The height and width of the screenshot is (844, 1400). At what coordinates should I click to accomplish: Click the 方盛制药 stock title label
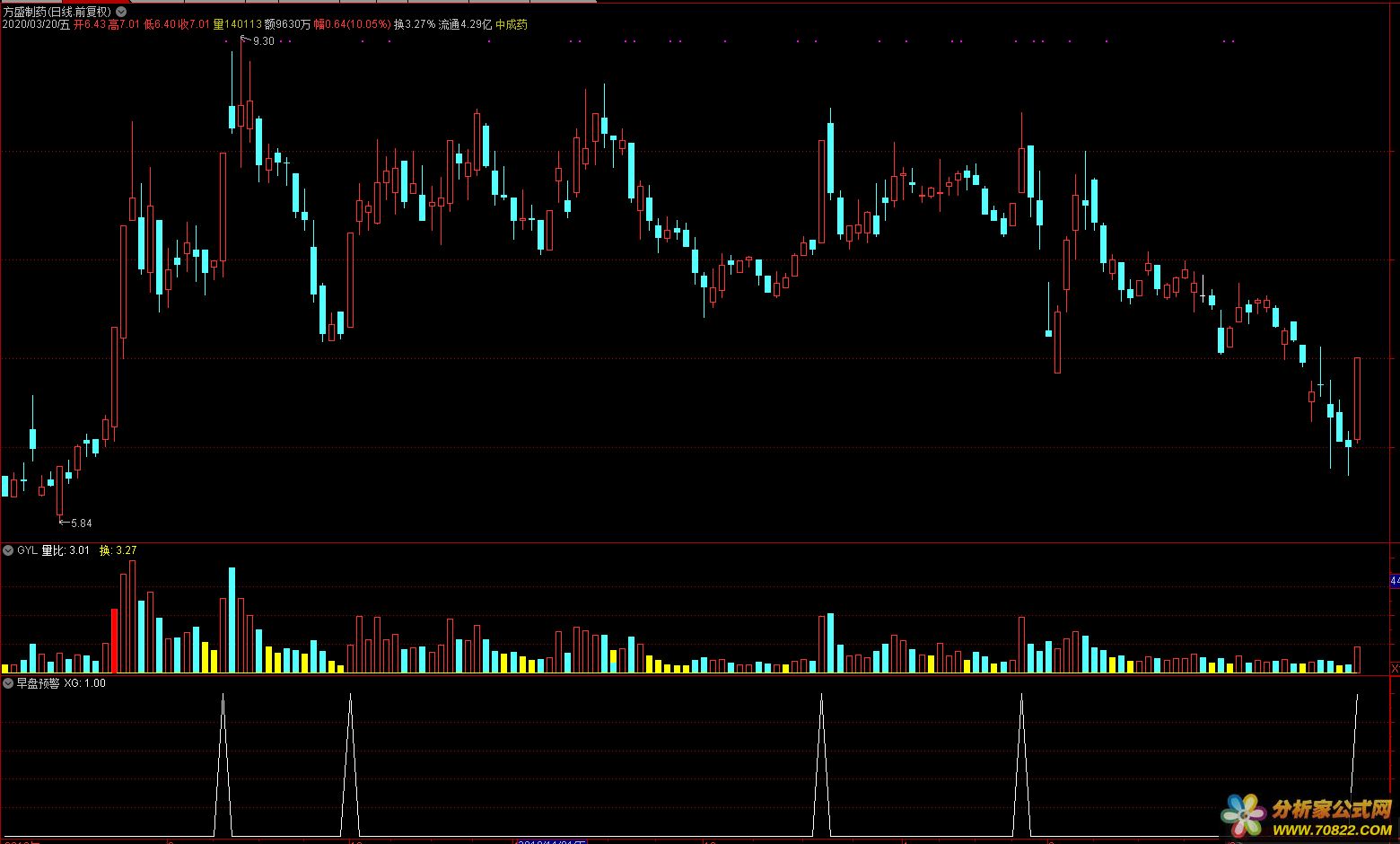56,12
